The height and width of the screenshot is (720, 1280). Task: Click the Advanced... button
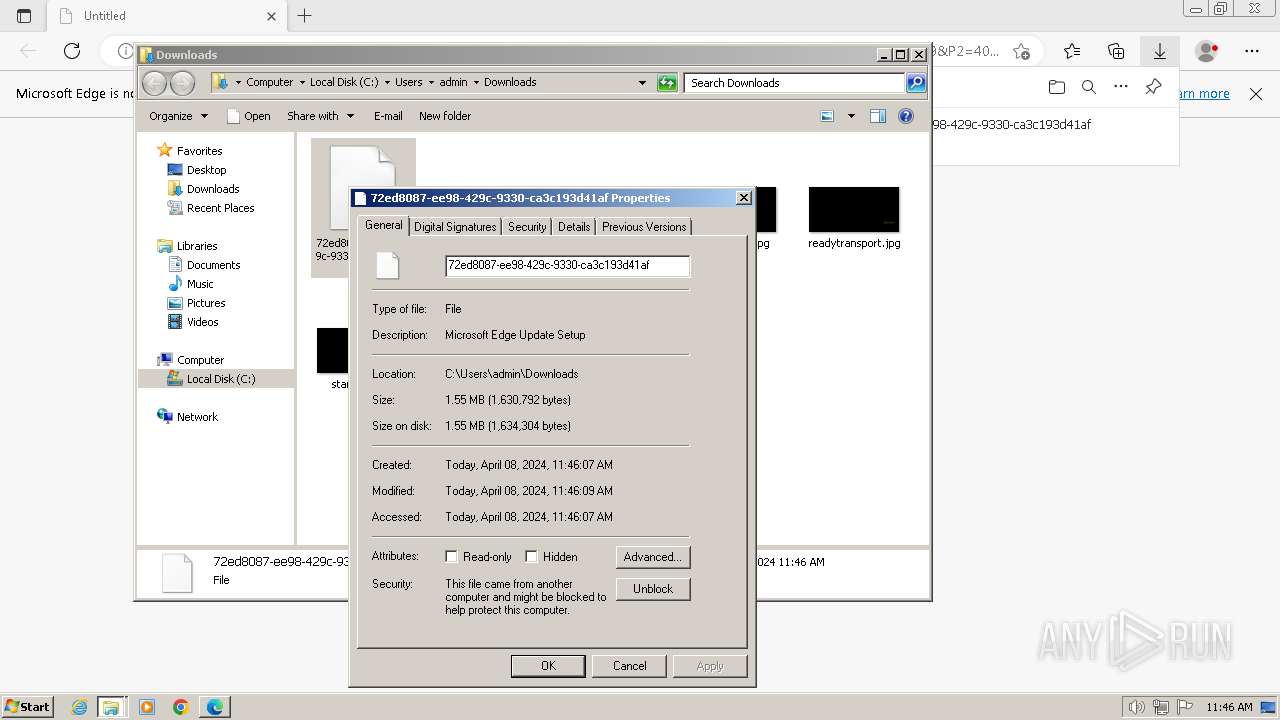tap(653, 557)
